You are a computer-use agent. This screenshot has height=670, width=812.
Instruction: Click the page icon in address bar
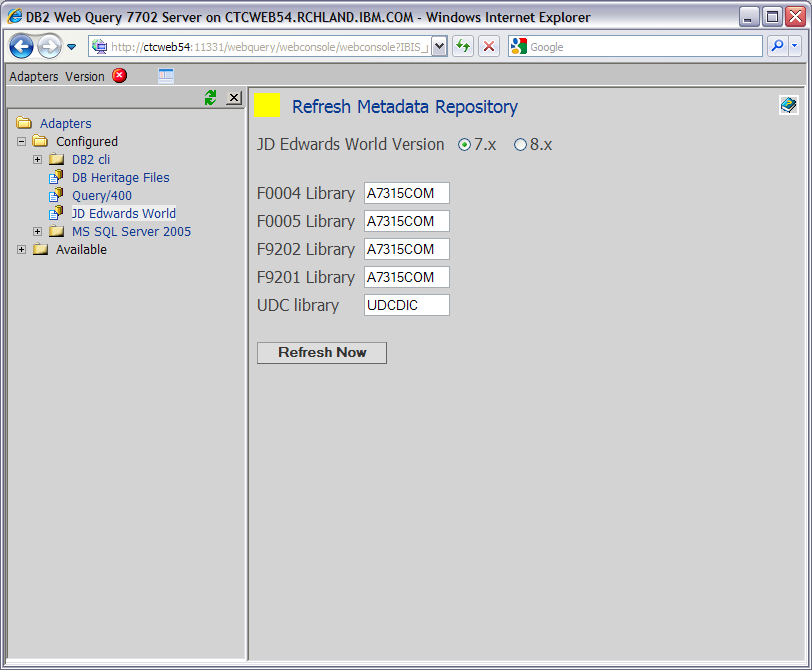(99, 47)
